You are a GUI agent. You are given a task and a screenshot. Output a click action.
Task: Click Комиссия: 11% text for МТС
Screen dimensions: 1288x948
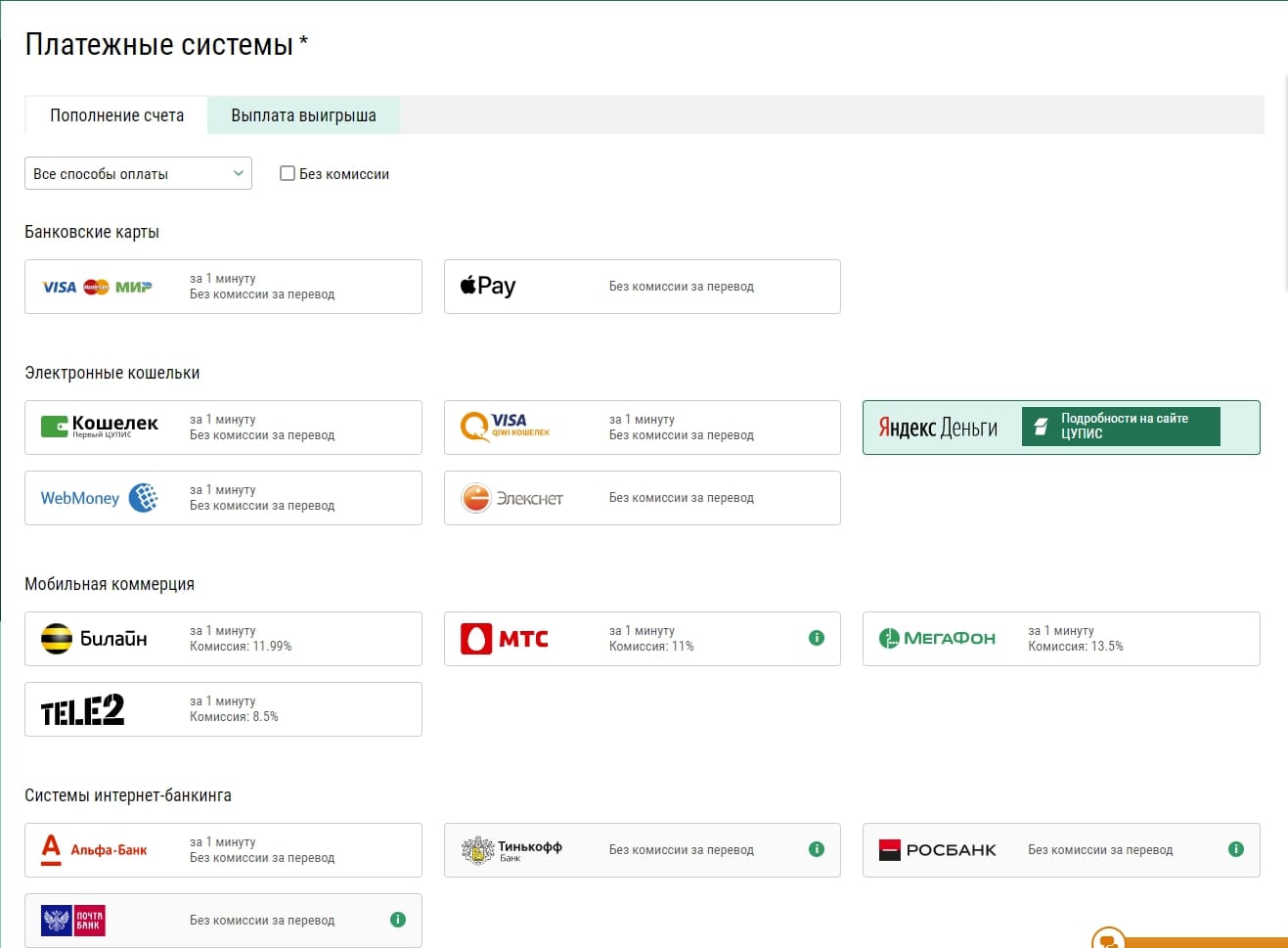651,647
